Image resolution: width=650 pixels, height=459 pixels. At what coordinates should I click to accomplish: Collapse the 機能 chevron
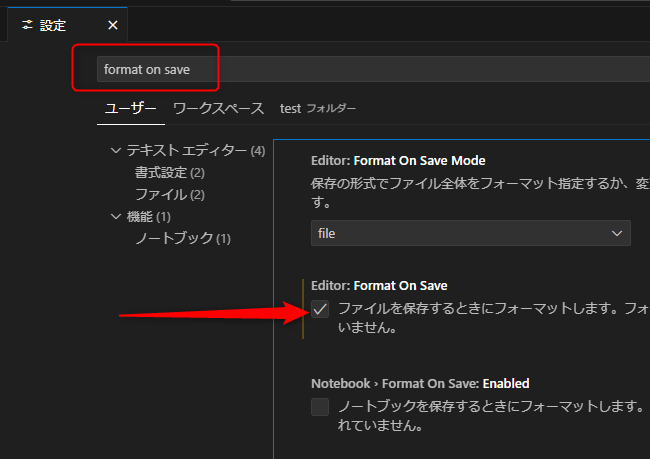(116, 216)
